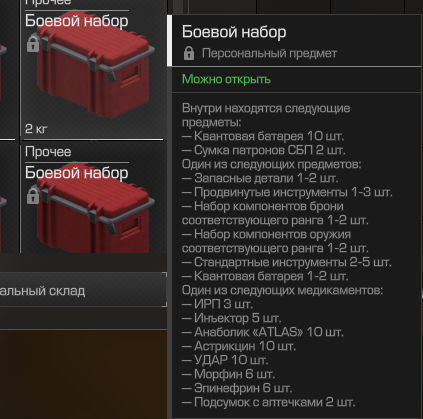Click the Один из следующих медикаментов heading
Screen dimensions: 423x419
(282, 290)
